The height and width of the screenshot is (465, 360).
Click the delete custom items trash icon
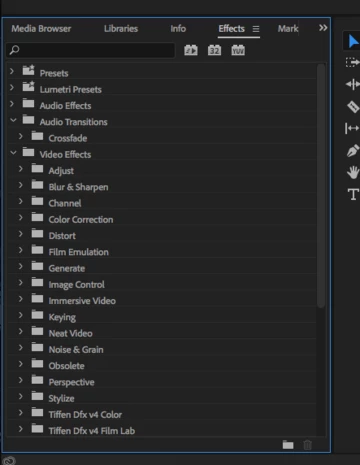[307, 445]
